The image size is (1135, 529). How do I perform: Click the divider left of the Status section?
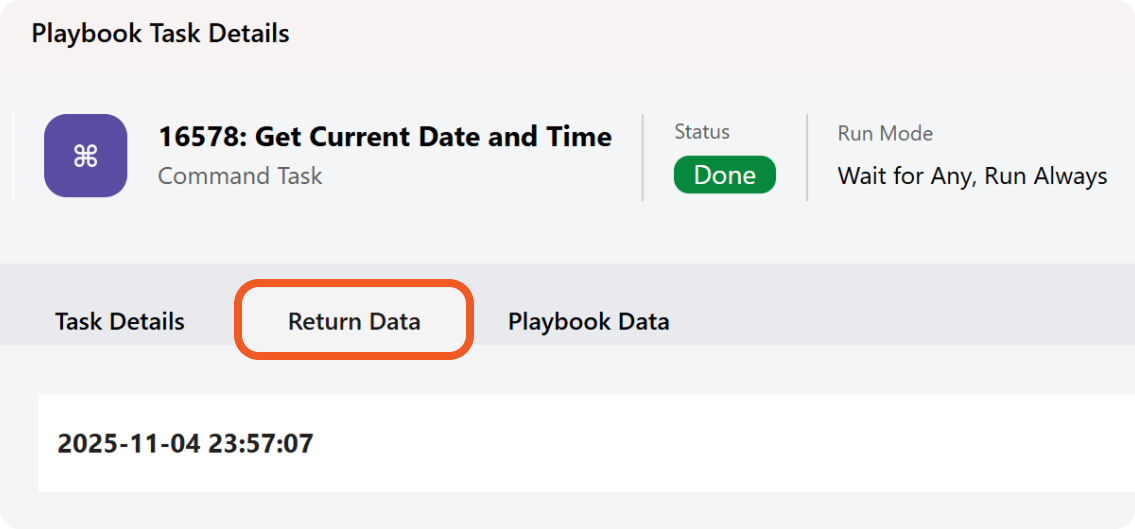(643, 157)
